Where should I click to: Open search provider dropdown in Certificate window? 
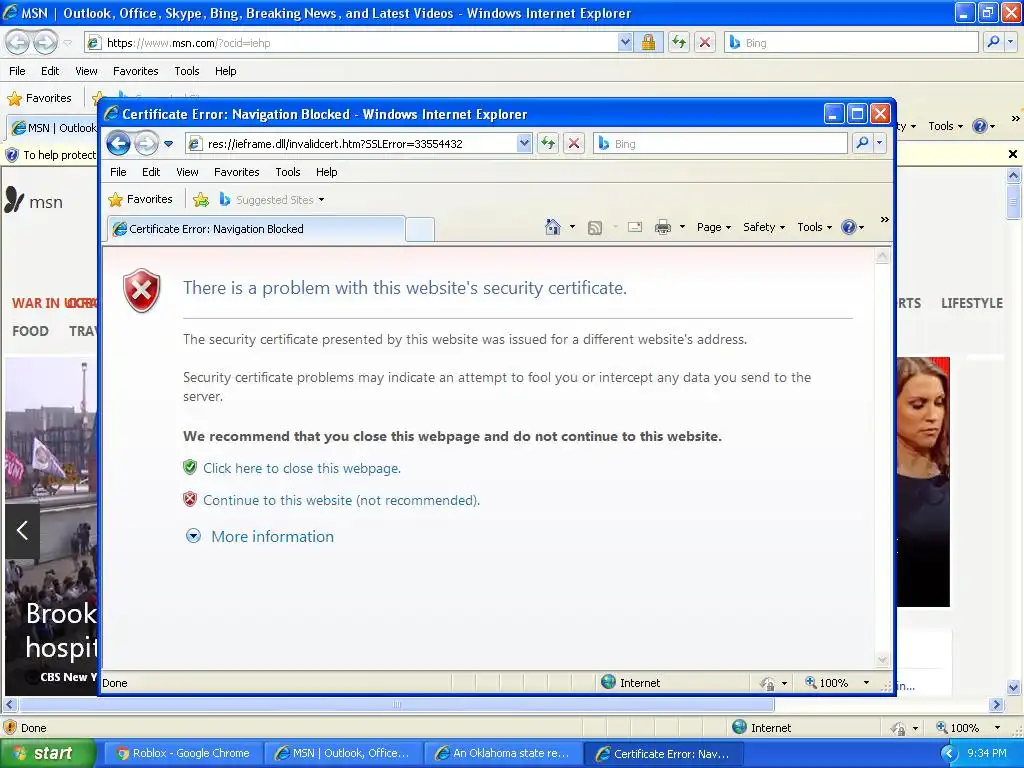click(x=880, y=143)
